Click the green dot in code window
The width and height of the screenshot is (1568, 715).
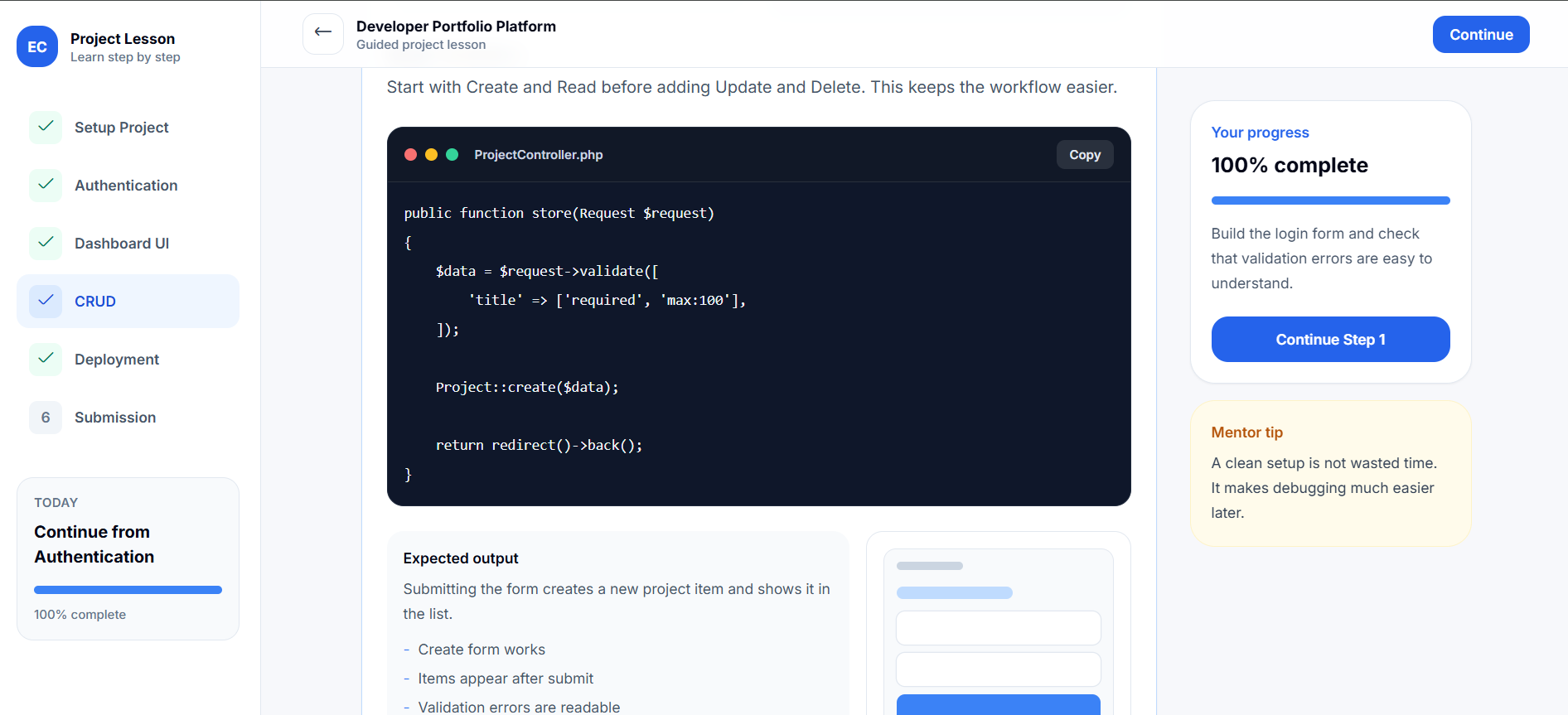click(452, 154)
